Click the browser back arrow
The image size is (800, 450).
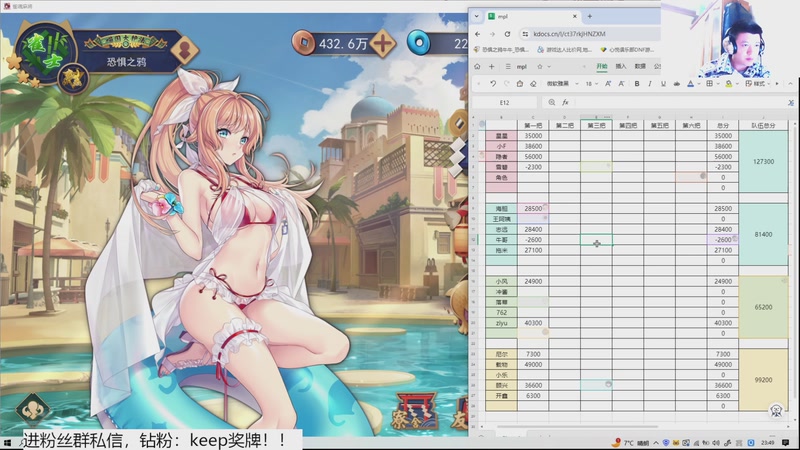pyautogui.click(x=478, y=34)
